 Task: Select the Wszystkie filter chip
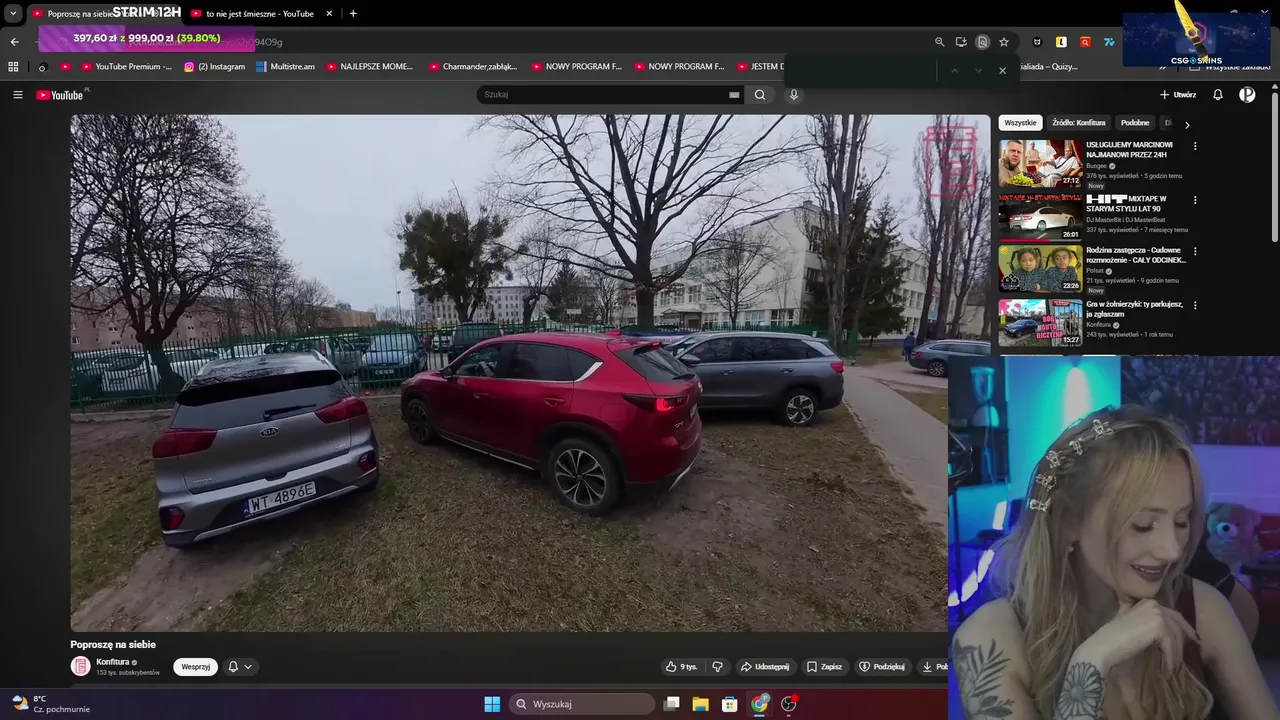(x=1020, y=123)
